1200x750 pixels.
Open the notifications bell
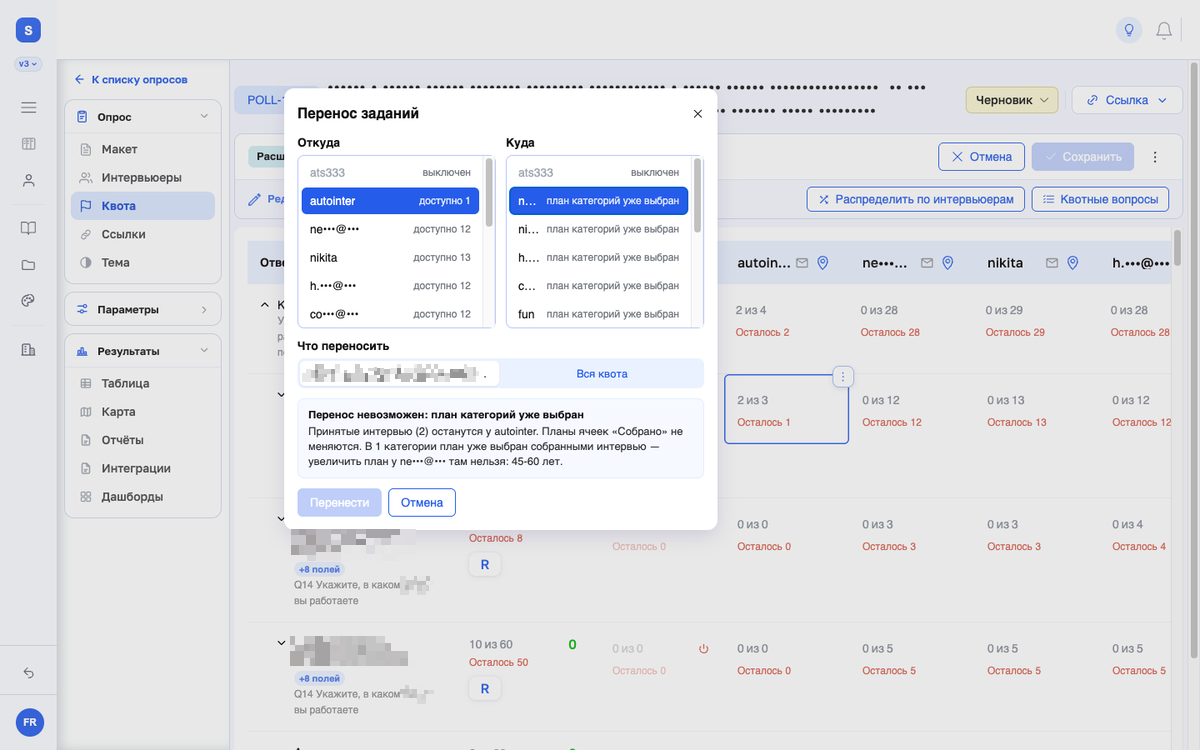pyautogui.click(x=1164, y=30)
